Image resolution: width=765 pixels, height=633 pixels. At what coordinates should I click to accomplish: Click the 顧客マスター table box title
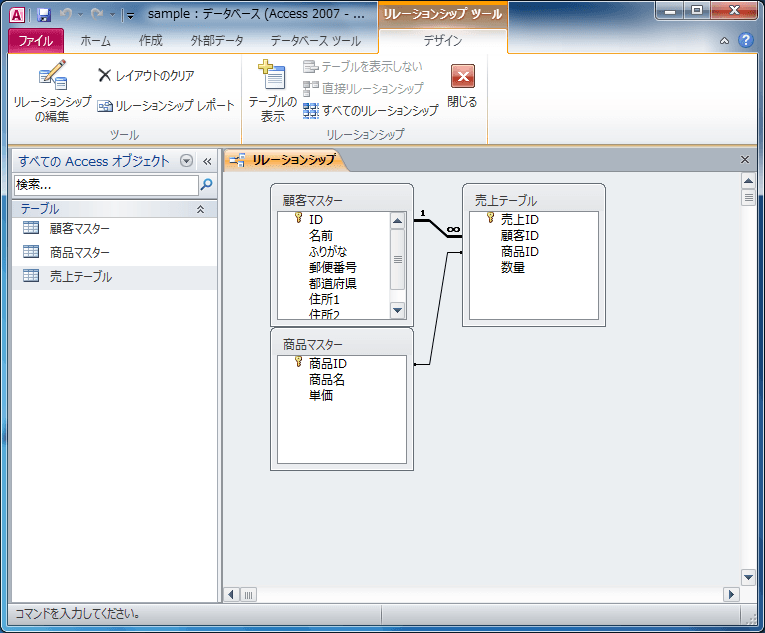point(313,201)
